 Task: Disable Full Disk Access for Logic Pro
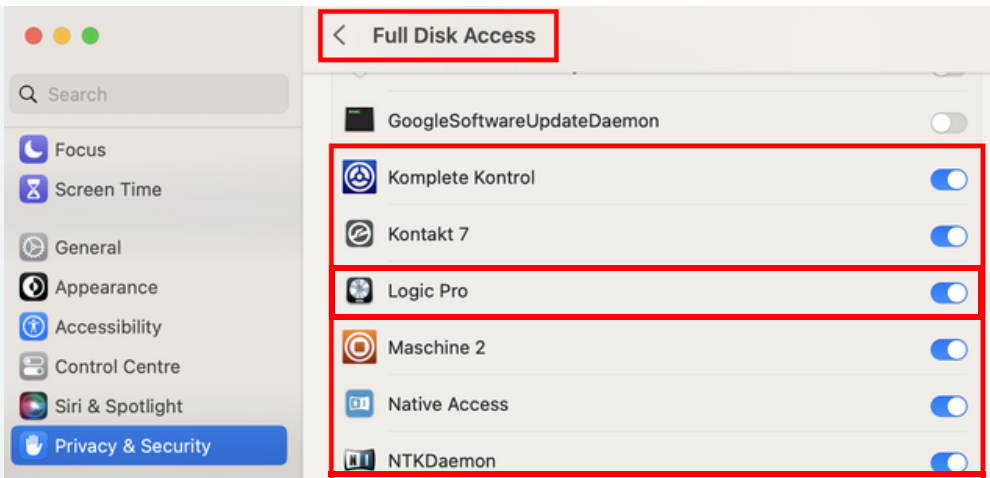pos(948,292)
